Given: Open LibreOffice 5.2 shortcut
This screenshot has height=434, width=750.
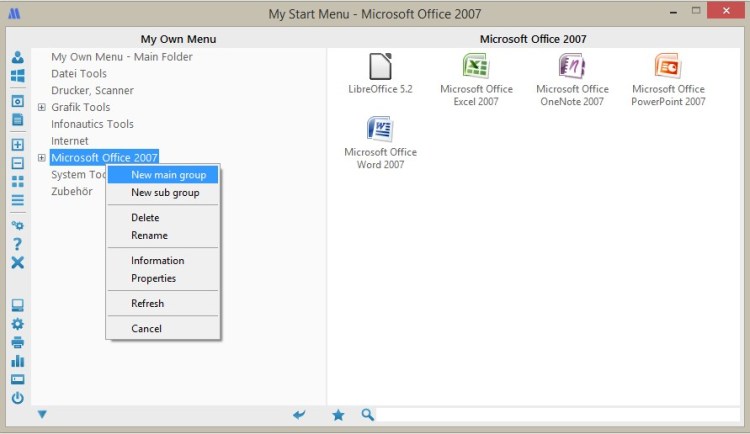Looking at the screenshot, I should pos(380,74).
